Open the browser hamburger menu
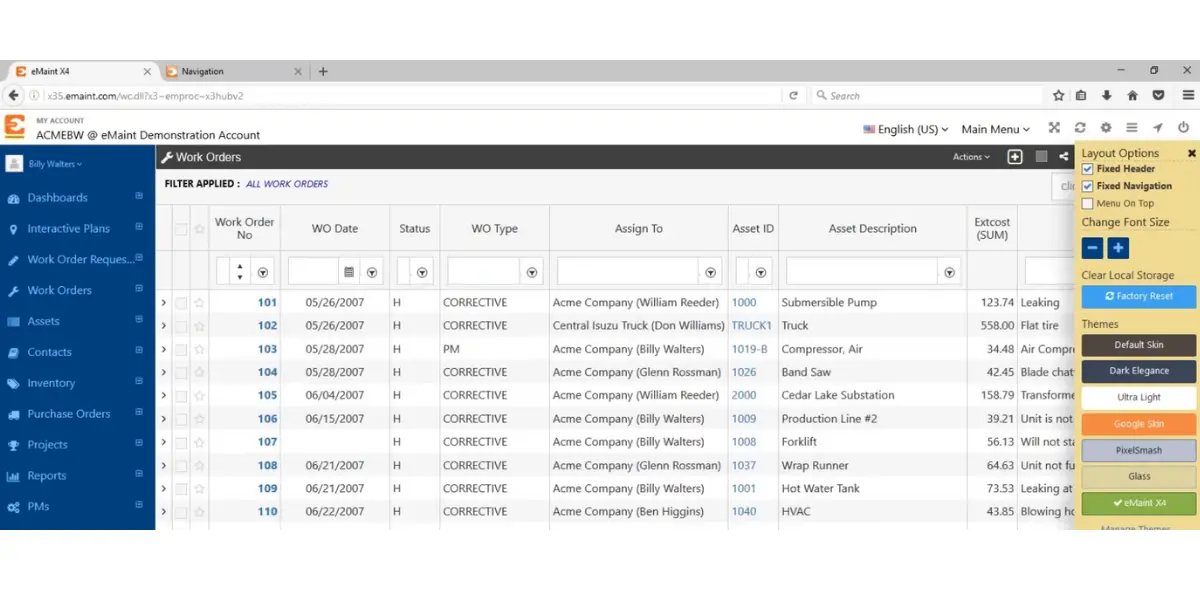This screenshot has width=1200, height=600. click(1188, 96)
